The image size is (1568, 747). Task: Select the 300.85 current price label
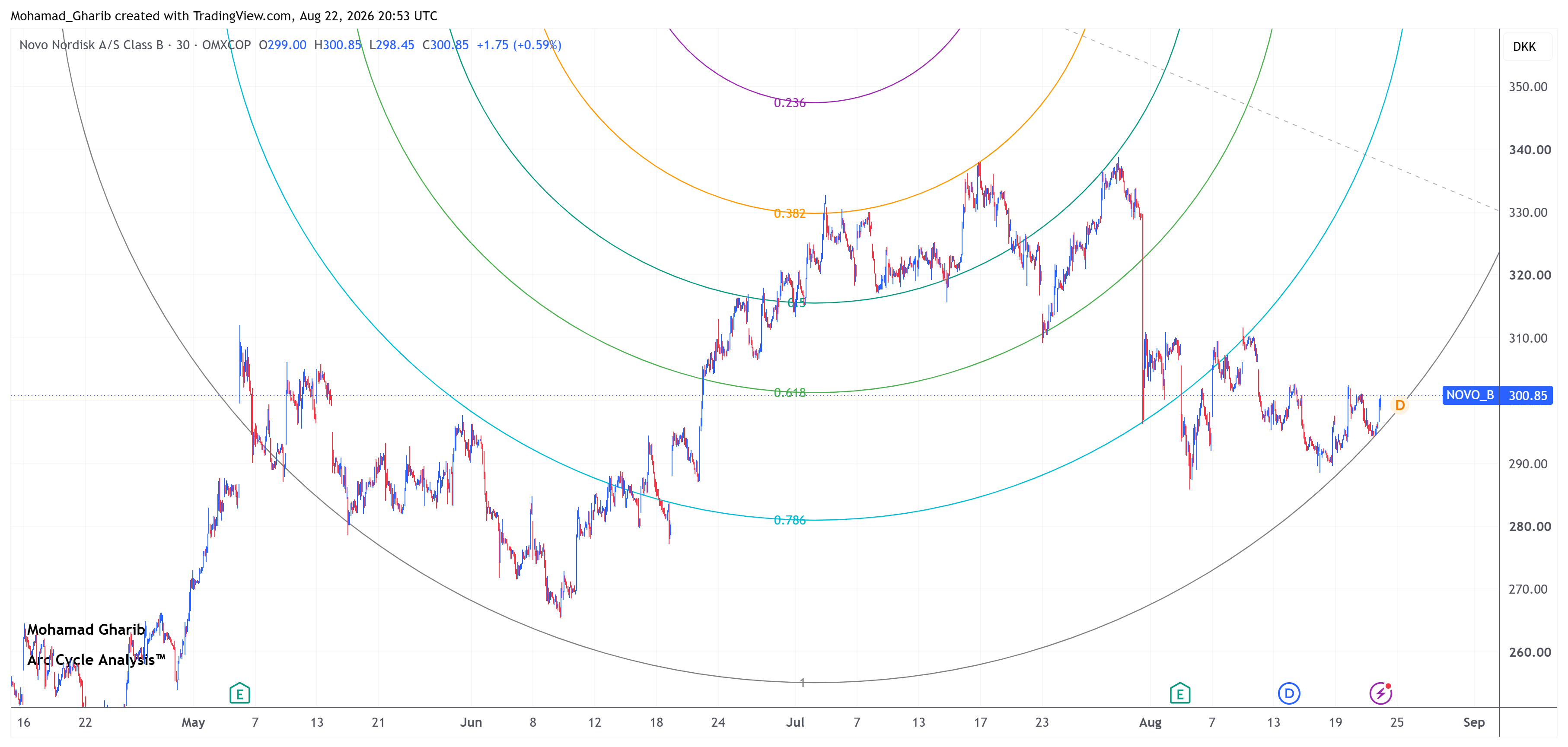[1528, 395]
